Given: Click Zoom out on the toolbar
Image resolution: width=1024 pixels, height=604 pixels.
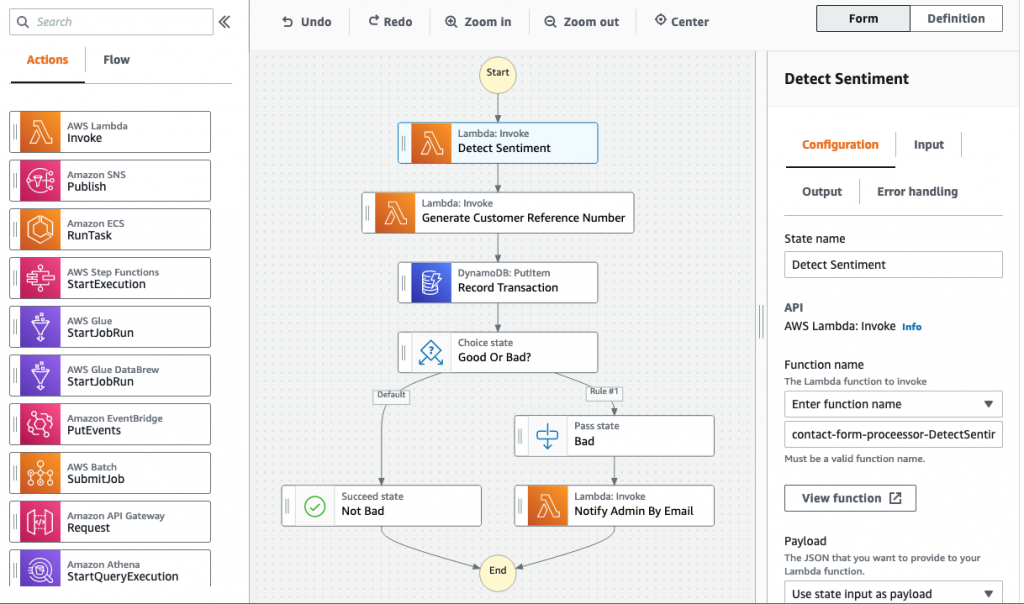Looking at the screenshot, I should 582,22.
